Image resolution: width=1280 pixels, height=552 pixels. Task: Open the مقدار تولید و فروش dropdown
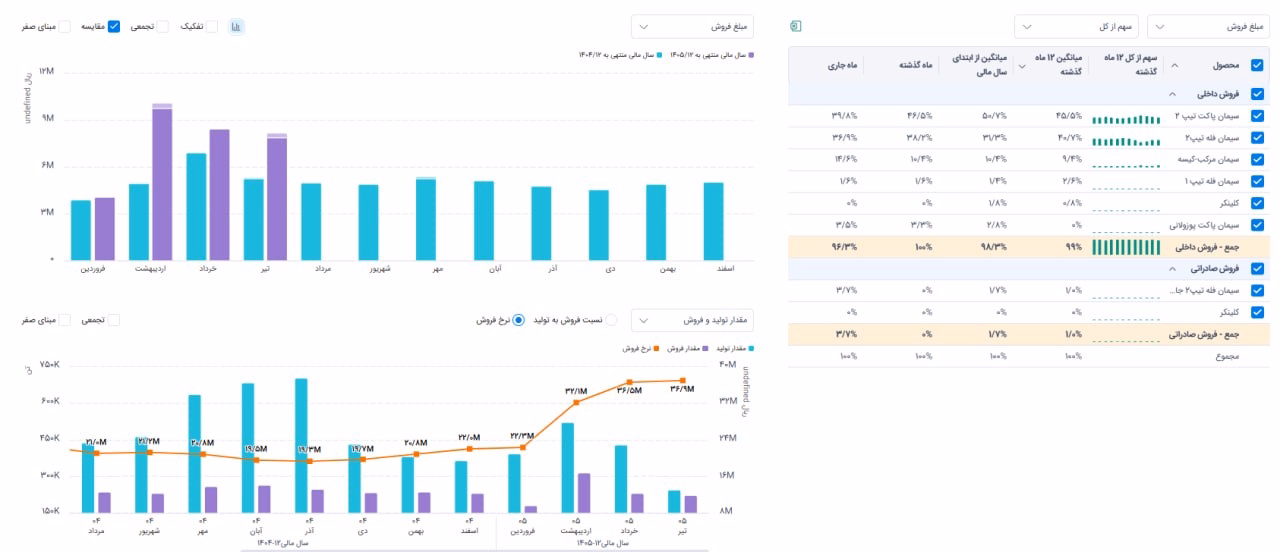pos(693,320)
